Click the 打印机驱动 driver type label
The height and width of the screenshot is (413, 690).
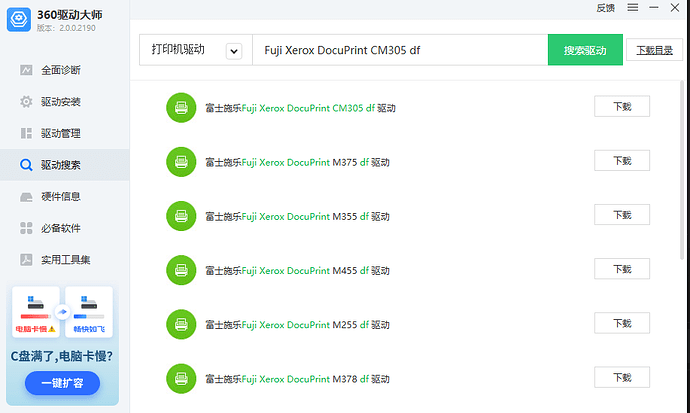coord(178,49)
